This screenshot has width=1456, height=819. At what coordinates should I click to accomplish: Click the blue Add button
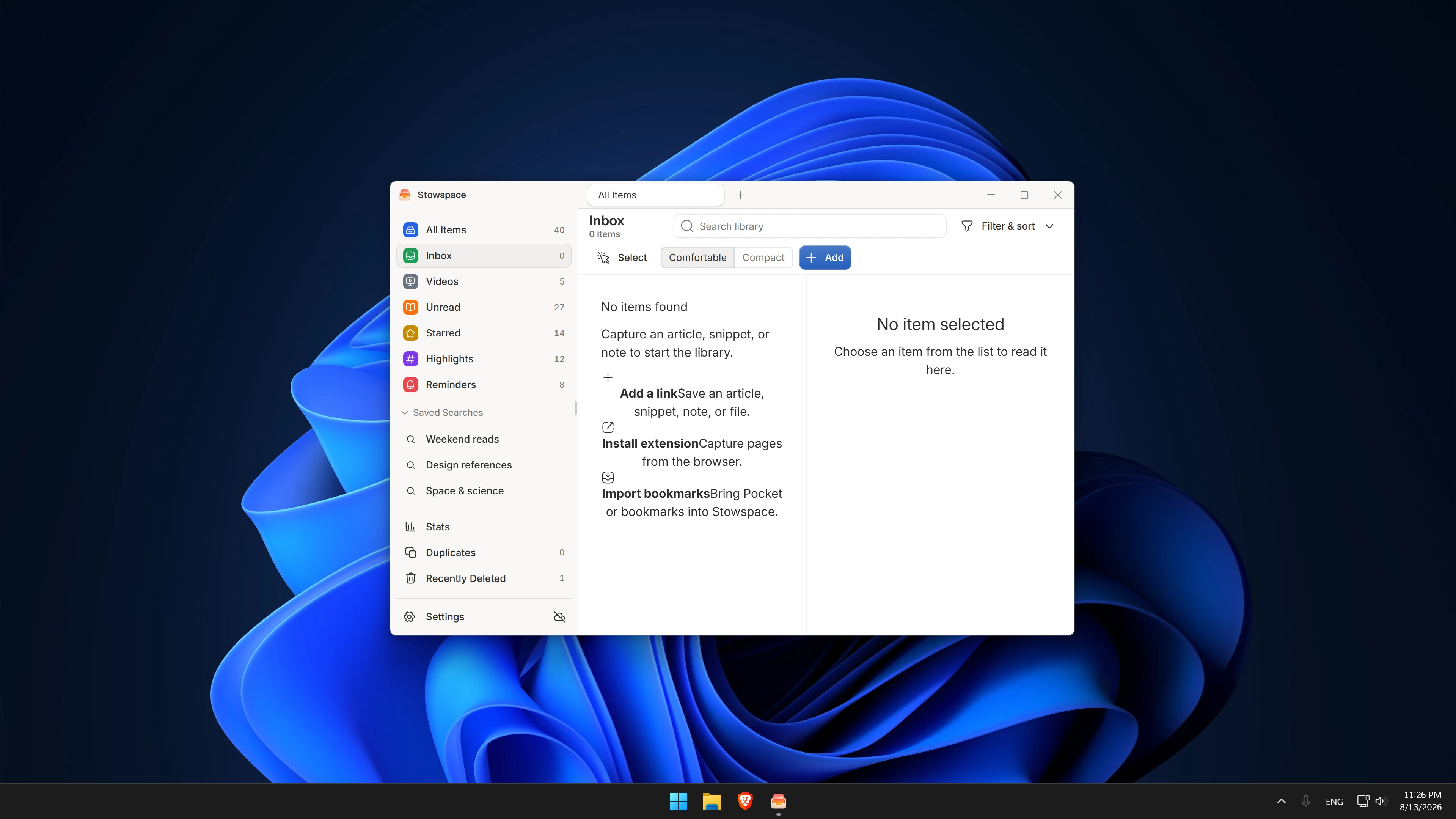coord(825,258)
